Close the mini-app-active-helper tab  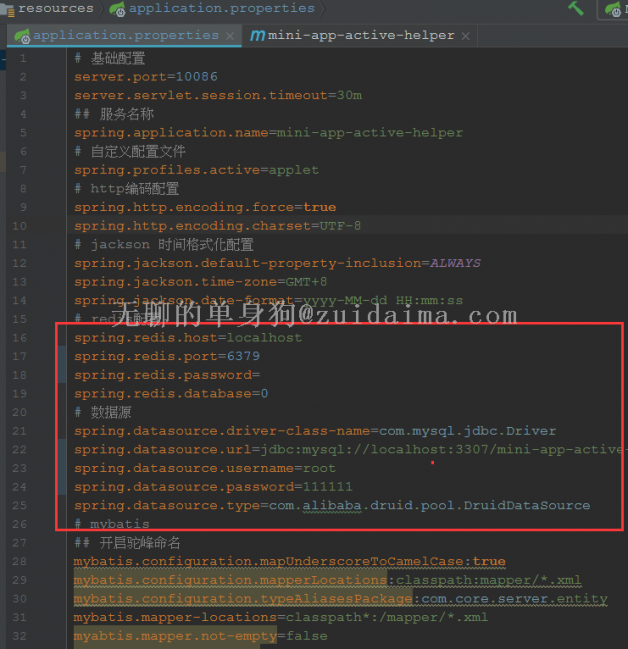click(x=470, y=36)
